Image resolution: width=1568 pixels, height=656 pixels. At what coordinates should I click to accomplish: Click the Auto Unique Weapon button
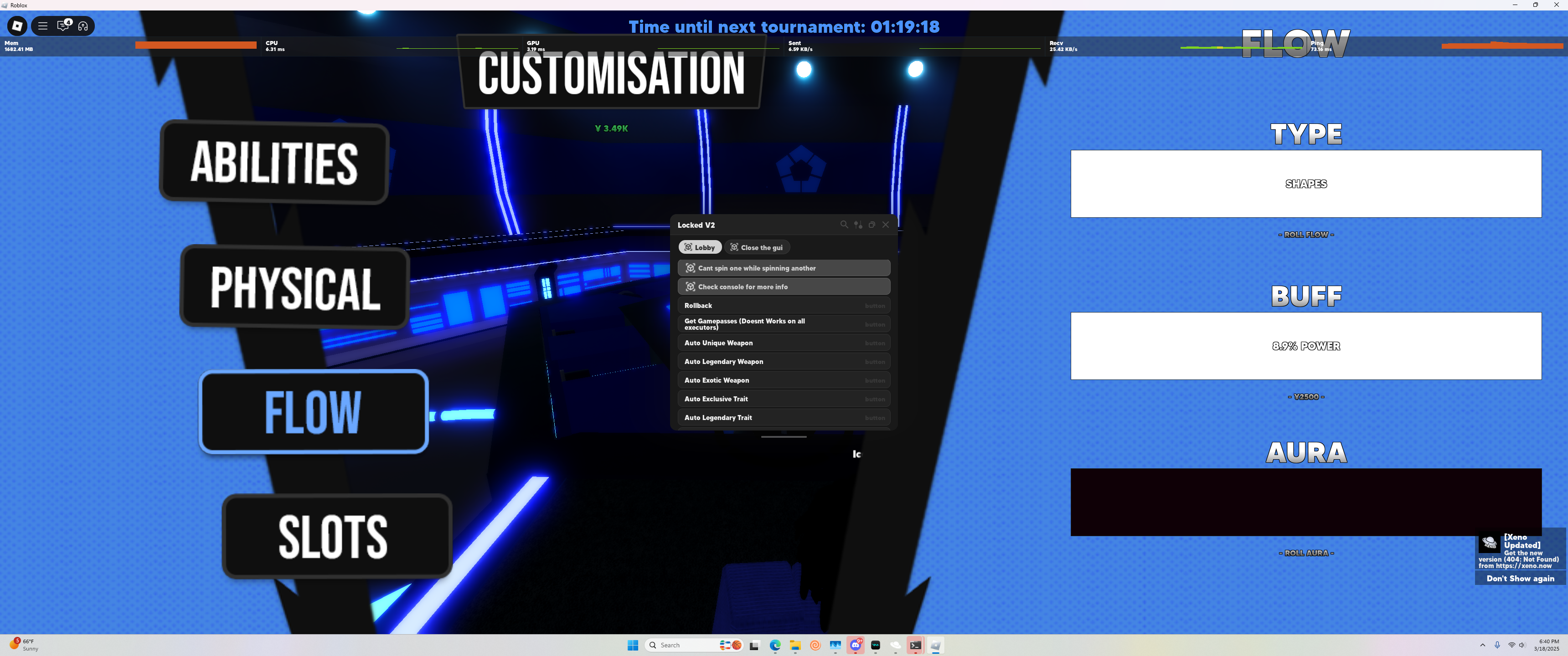pos(784,343)
